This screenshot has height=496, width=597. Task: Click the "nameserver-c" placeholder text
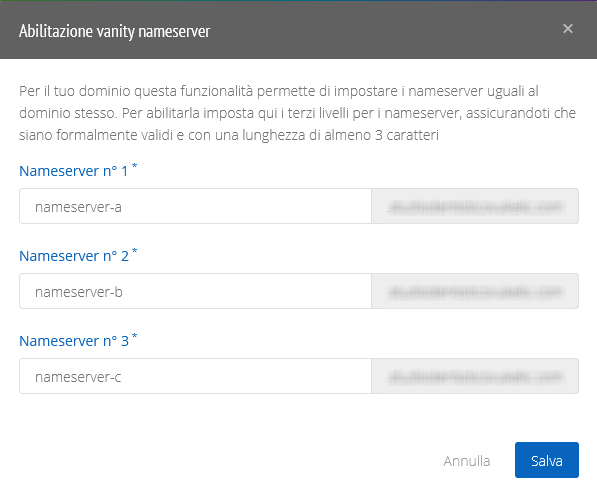coord(78,377)
